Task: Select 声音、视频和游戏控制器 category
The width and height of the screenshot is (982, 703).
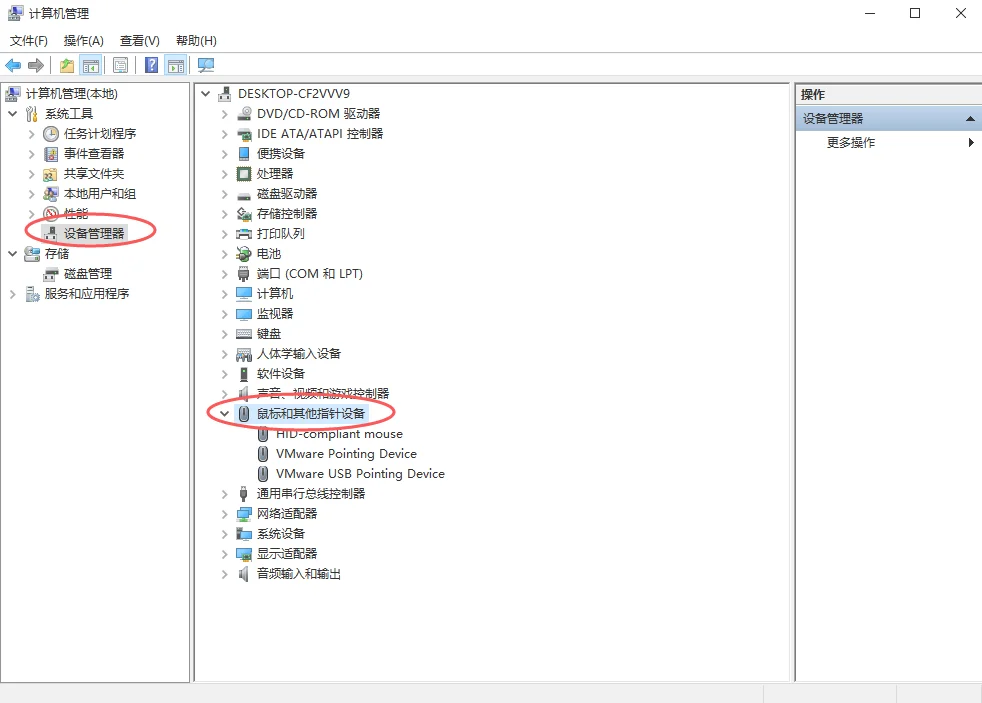Action: tap(323, 394)
